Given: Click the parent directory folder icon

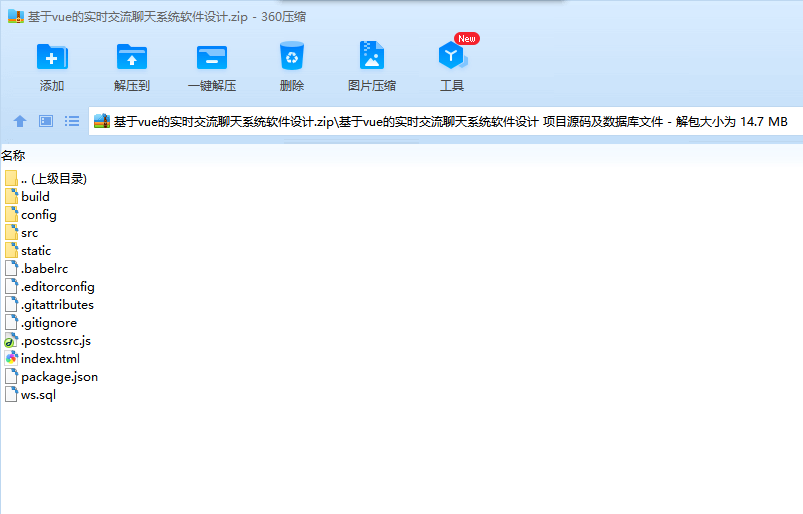Looking at the screenshot, I should tap(11, 178).
